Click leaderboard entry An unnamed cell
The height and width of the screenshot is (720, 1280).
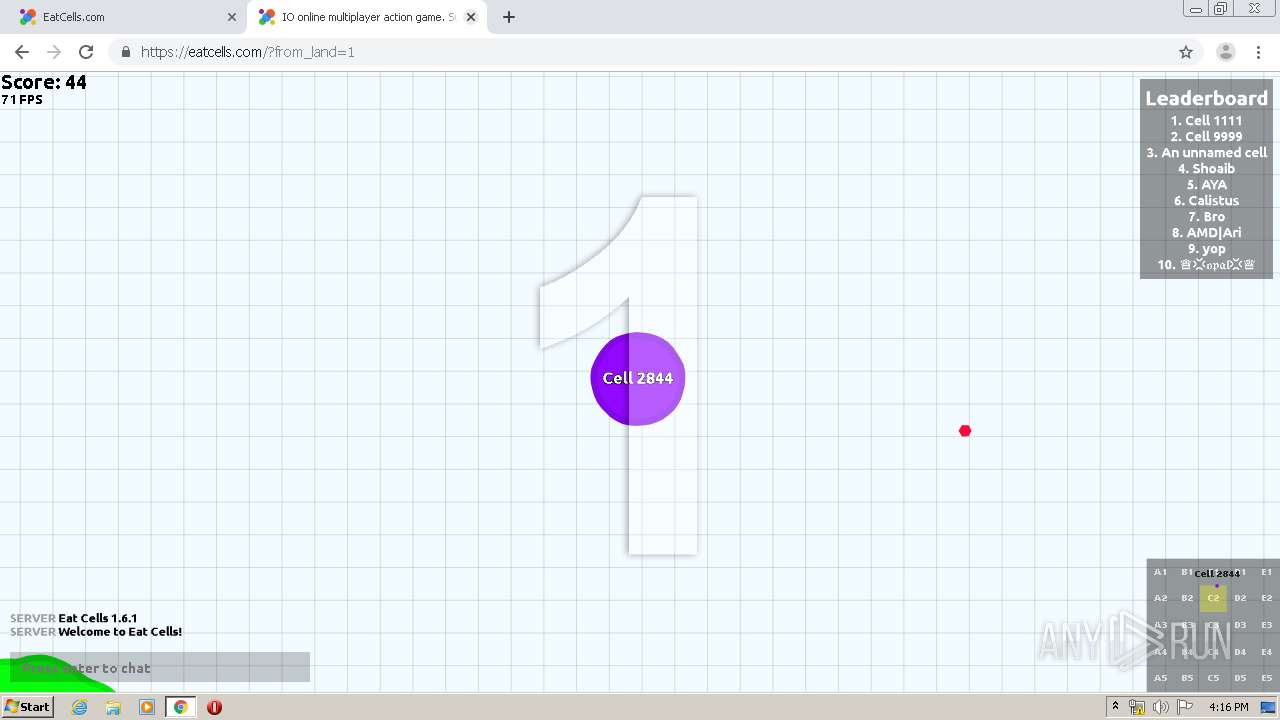click(1206, 152)
